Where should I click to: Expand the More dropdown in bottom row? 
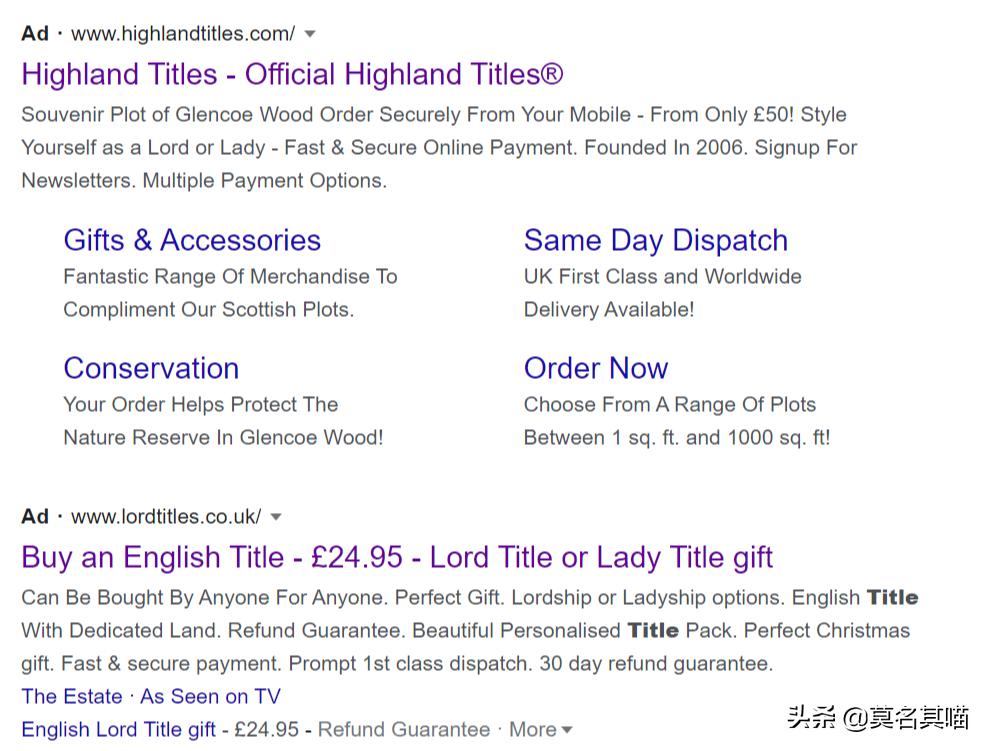coord(540,730)
